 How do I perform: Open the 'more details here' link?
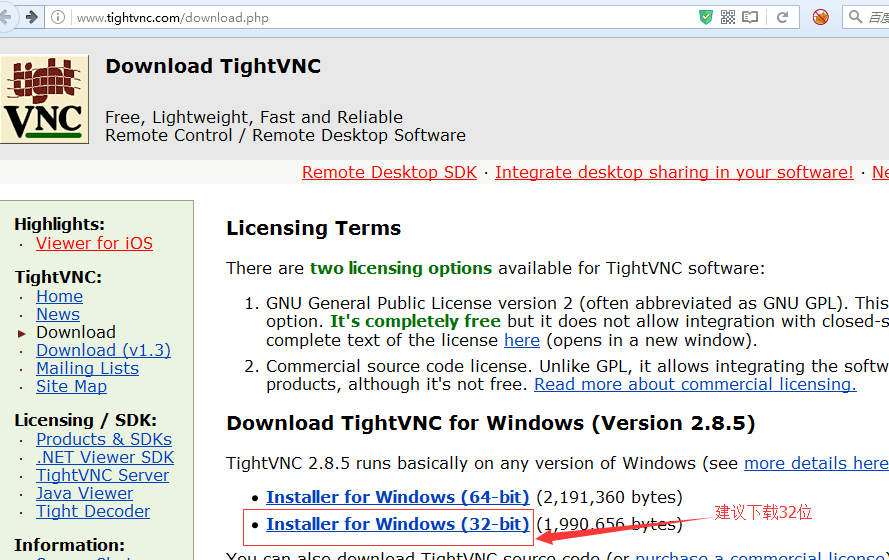click(x=816, y=463)
